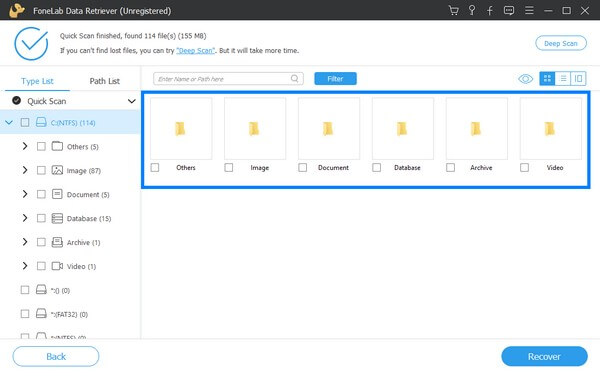Viewport: 600px width, 378px height.
Task: Expand the Document (5) tree node
Action: click(25, 194)
